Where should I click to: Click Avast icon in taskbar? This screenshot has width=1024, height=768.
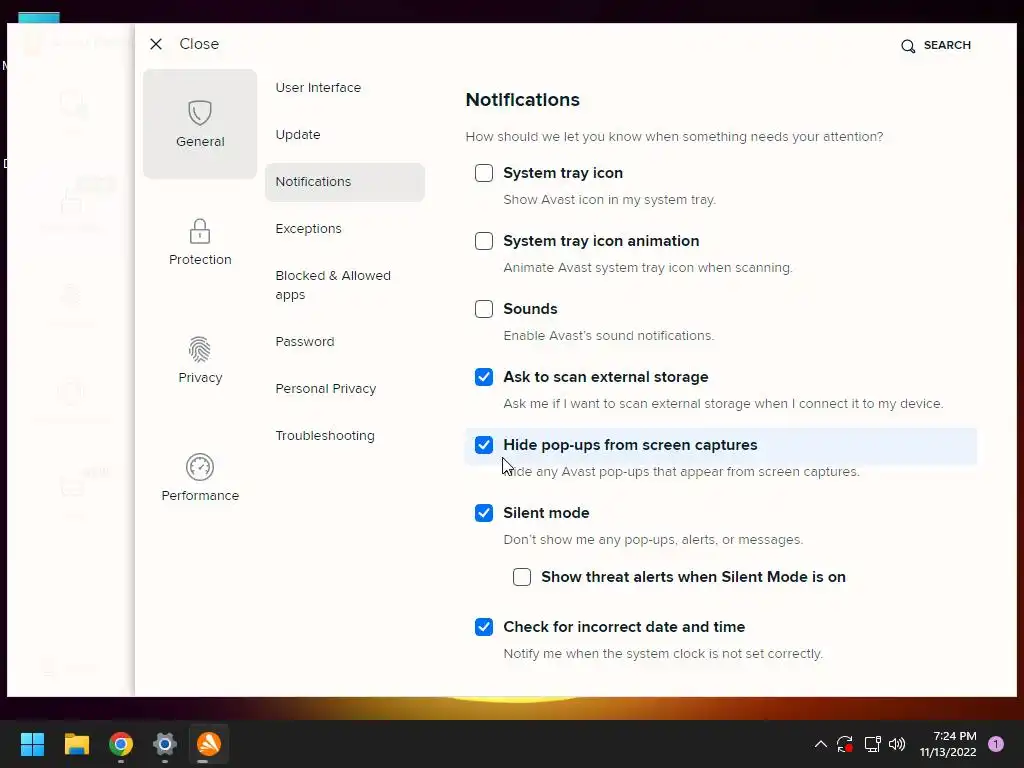(209, 744)
